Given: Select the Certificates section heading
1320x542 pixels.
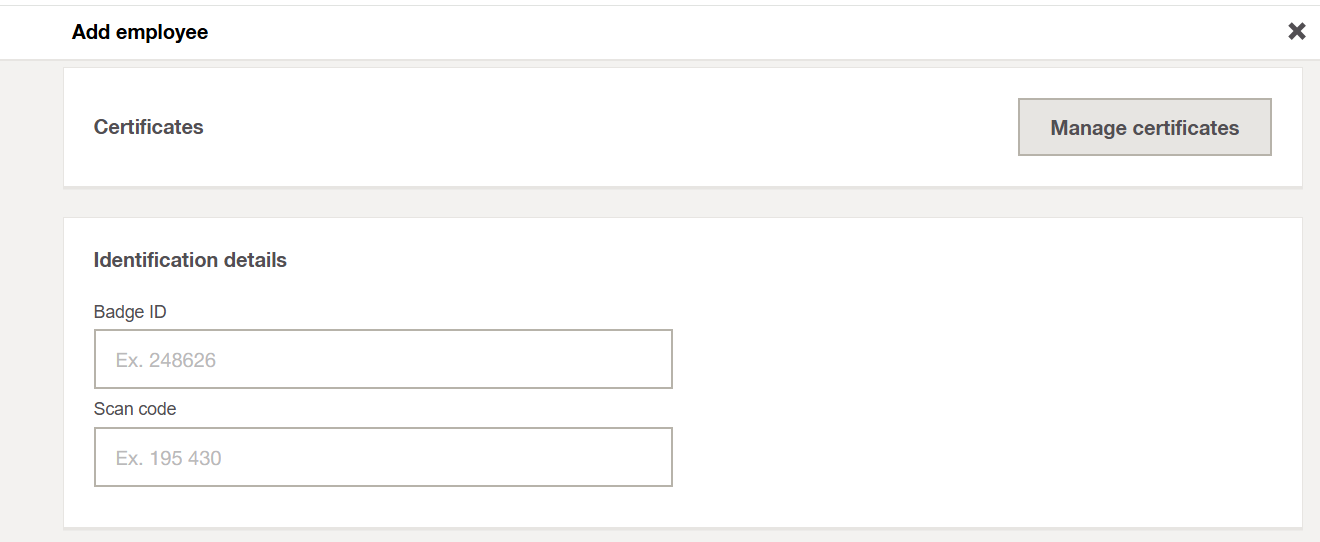Looking at the screenshot, I should 148,127.
